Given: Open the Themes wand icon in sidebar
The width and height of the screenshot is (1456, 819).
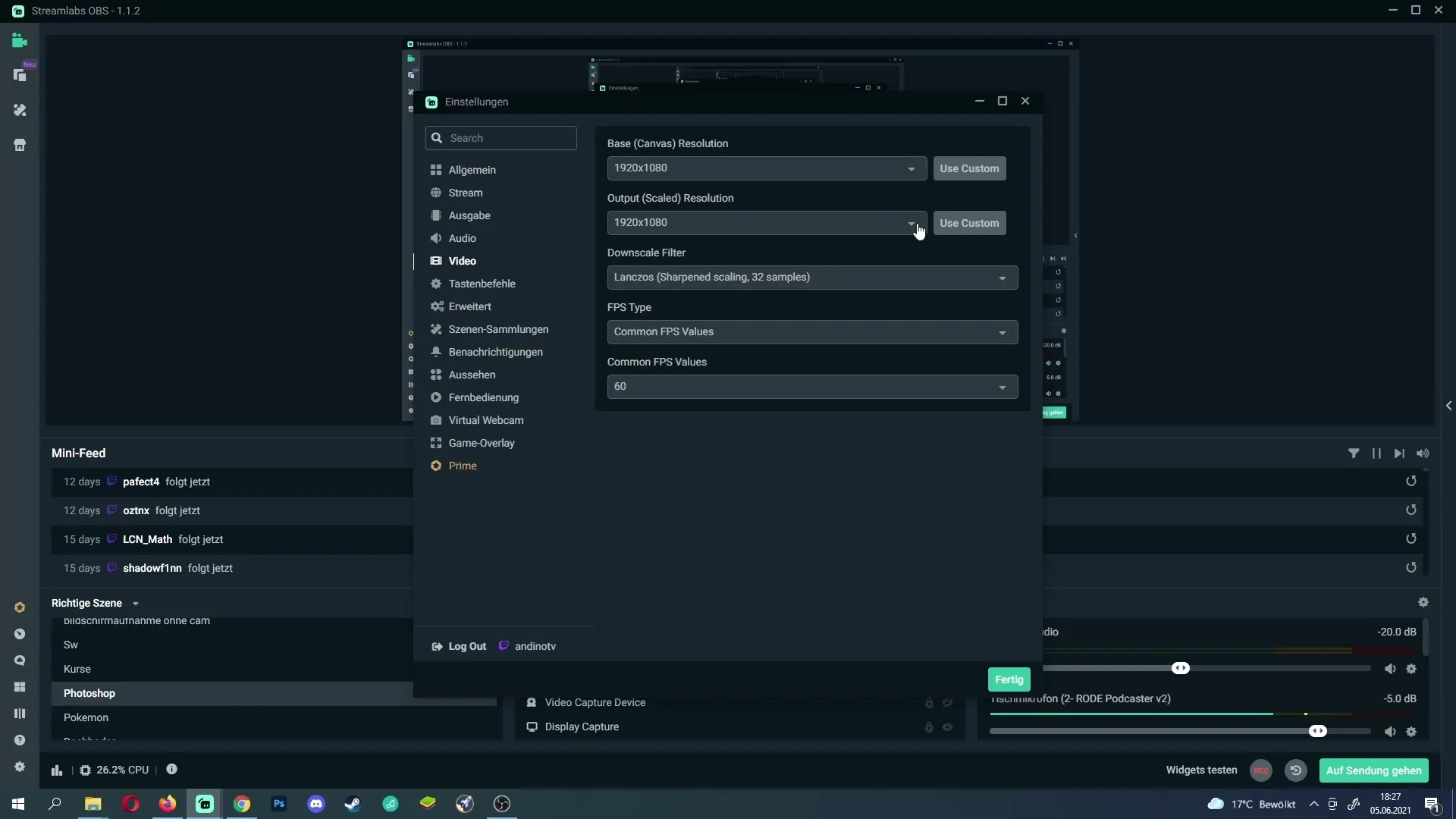Looking at the screenshot, I should [x=20, y=110].
